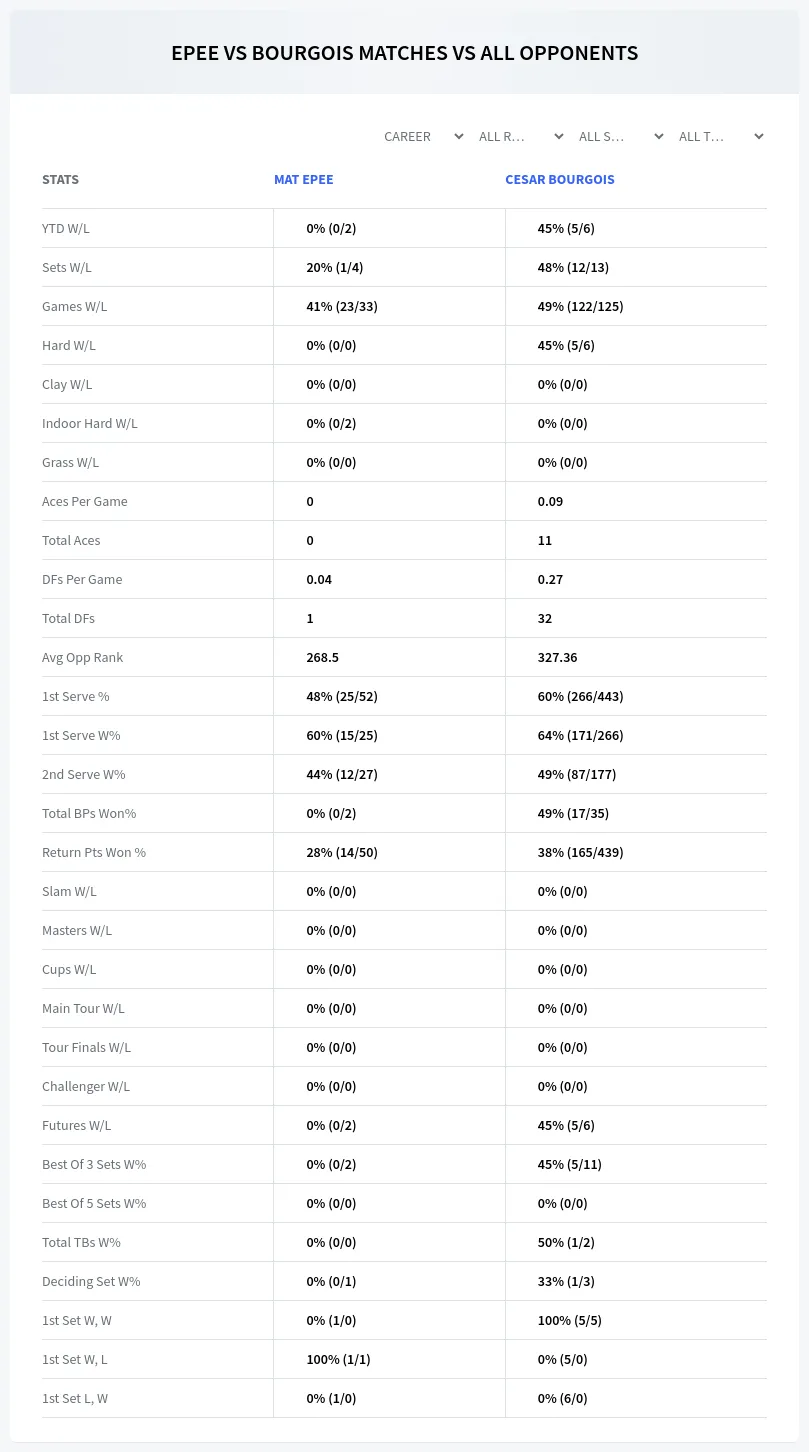Open the CESAR BOURGOIS player link
This screenshot has height=1452, width=809.
coord(560,179)
